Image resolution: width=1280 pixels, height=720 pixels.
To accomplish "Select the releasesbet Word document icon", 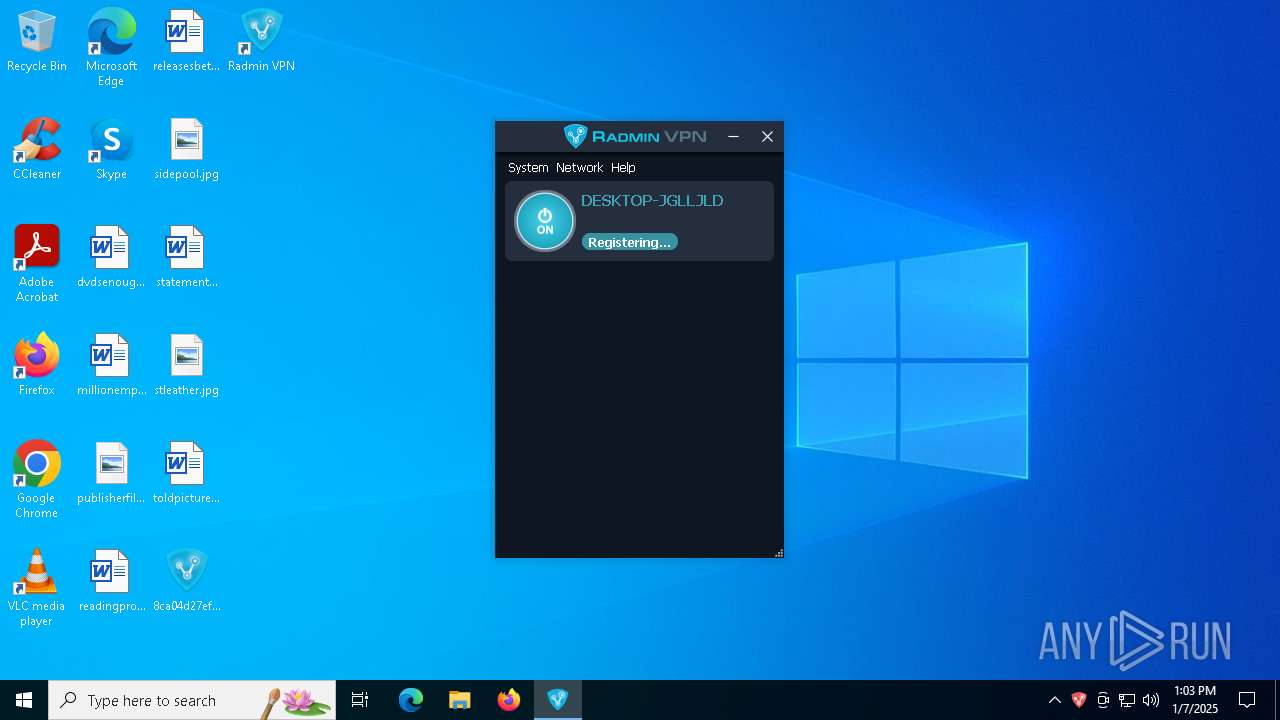I will 186,42.
